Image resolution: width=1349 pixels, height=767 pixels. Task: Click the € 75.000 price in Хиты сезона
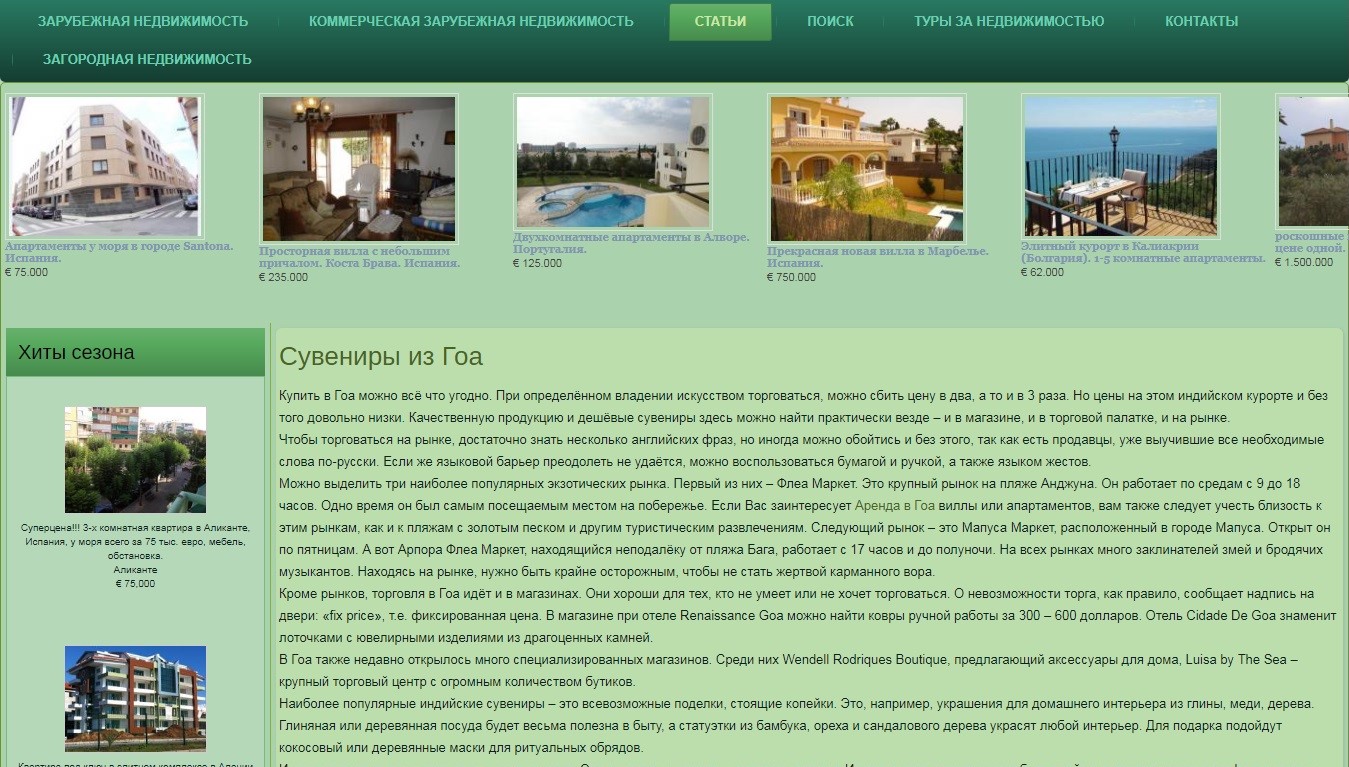(135, 583)
